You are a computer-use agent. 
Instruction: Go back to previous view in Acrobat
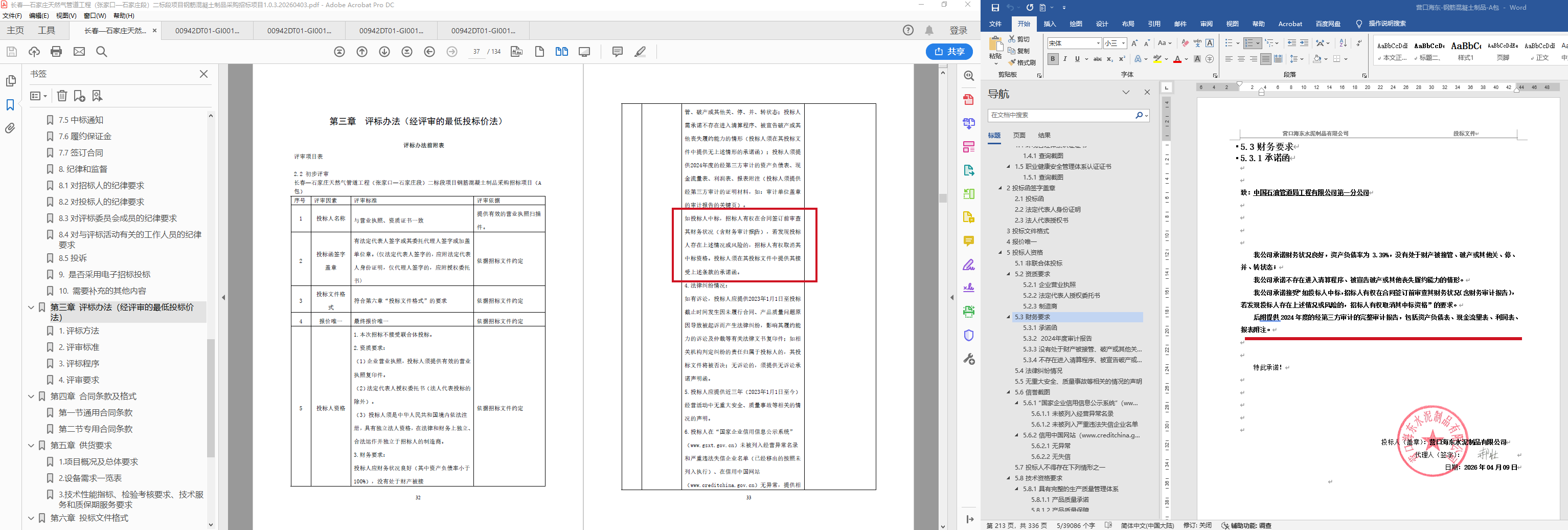(x=430, y=52)
